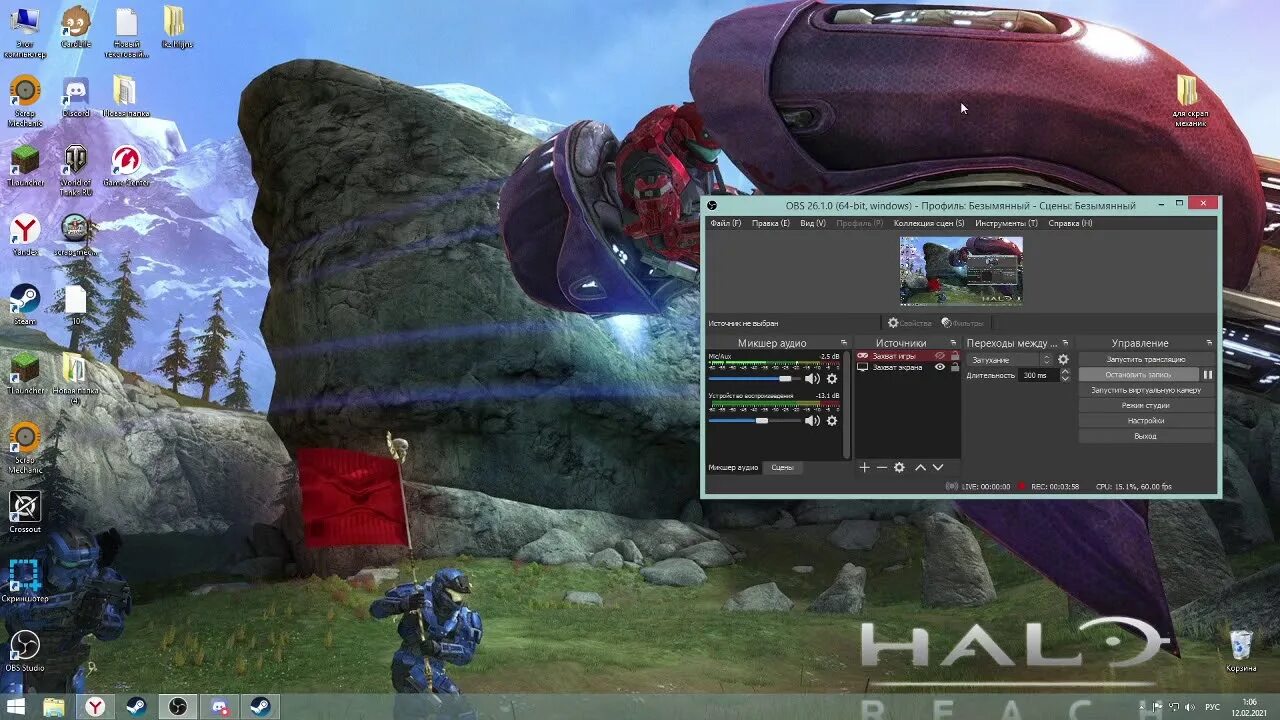Image resolution: width=1280 pixels, height=720 pixels.
Task: Toggle lock on Захват игры source
Action: pos(954,356)
